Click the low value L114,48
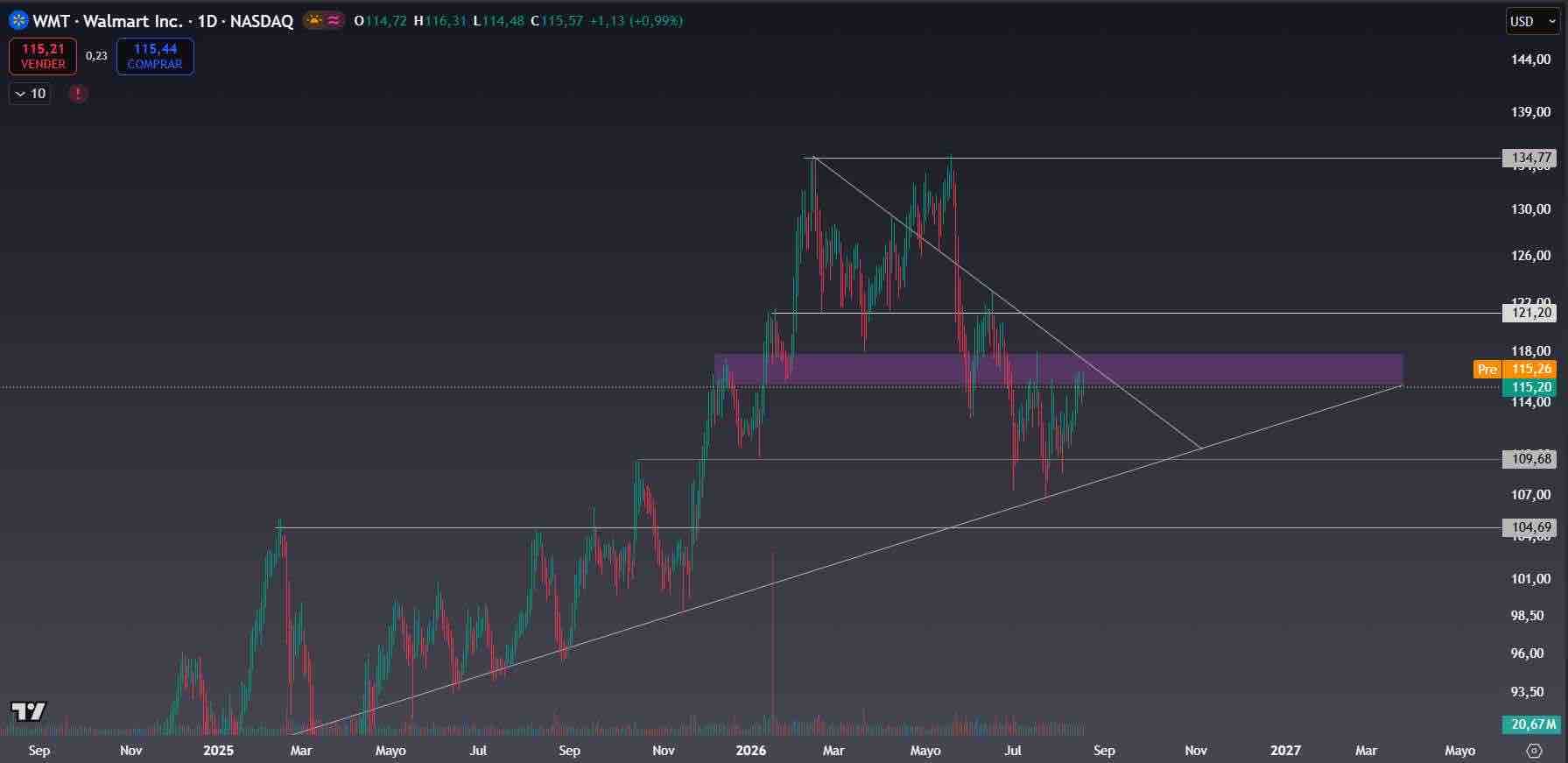This screenshot has height=763, width=1568. (x=498, y=21)
